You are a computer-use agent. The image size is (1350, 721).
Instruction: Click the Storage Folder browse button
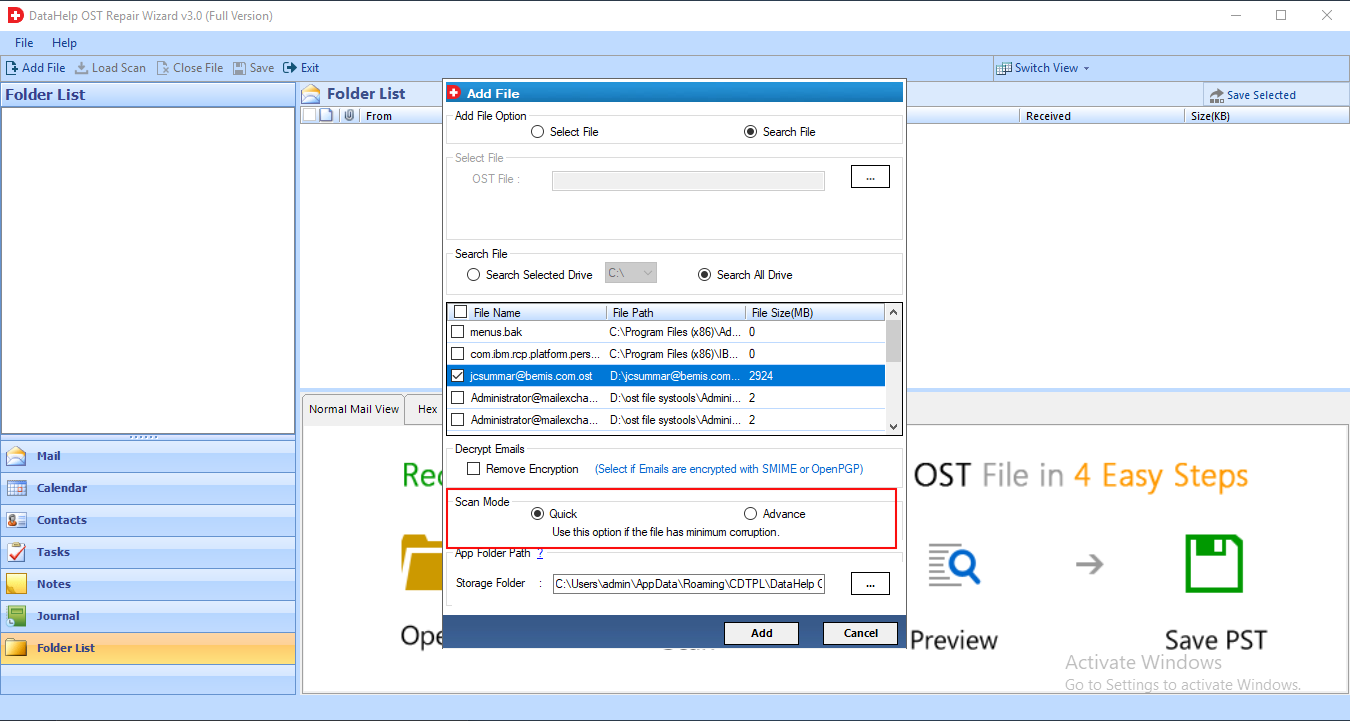click(869, 583)
